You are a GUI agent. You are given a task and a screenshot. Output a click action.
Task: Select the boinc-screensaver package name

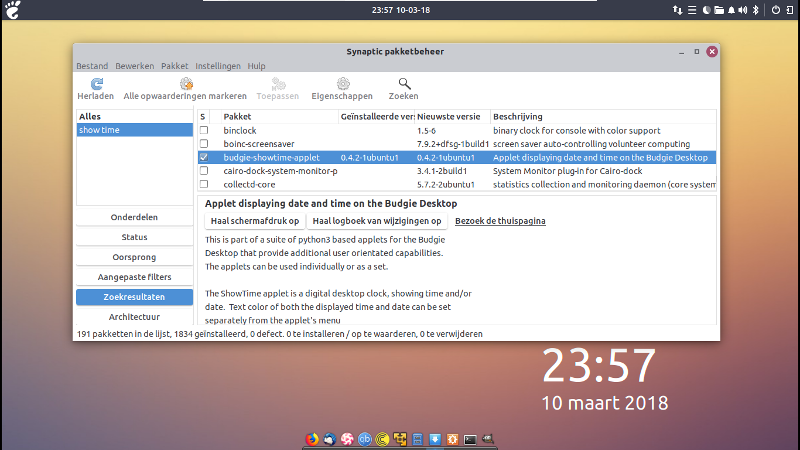pos(259,144)
